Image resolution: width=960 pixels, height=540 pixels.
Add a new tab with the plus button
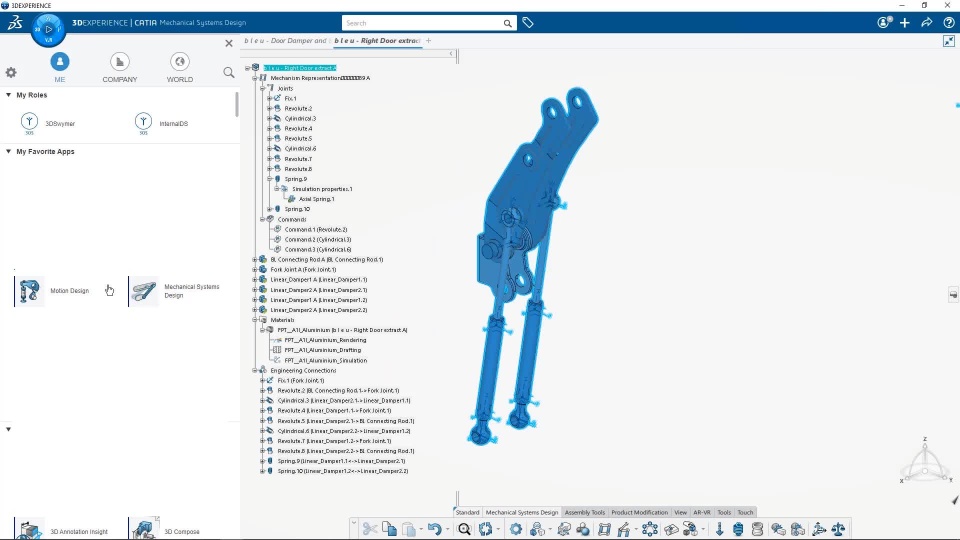429,41
